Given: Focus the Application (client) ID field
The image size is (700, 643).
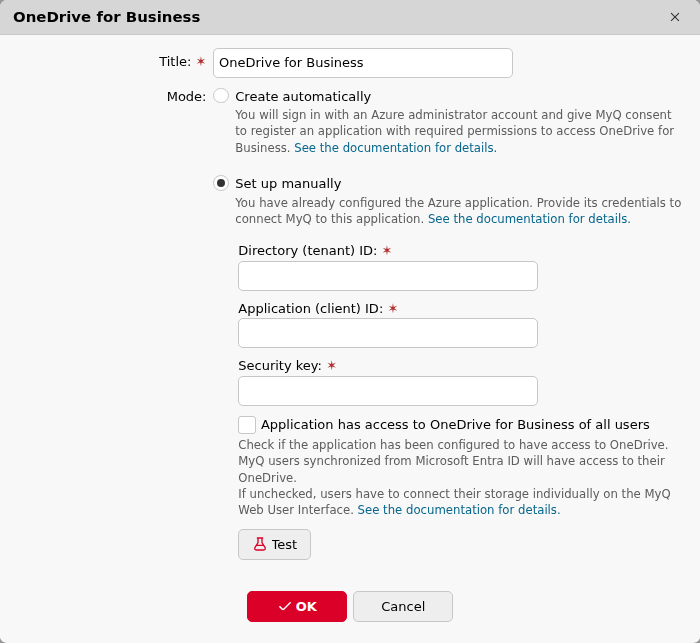Looking at the screenshot, I should [x=388, y=333].
